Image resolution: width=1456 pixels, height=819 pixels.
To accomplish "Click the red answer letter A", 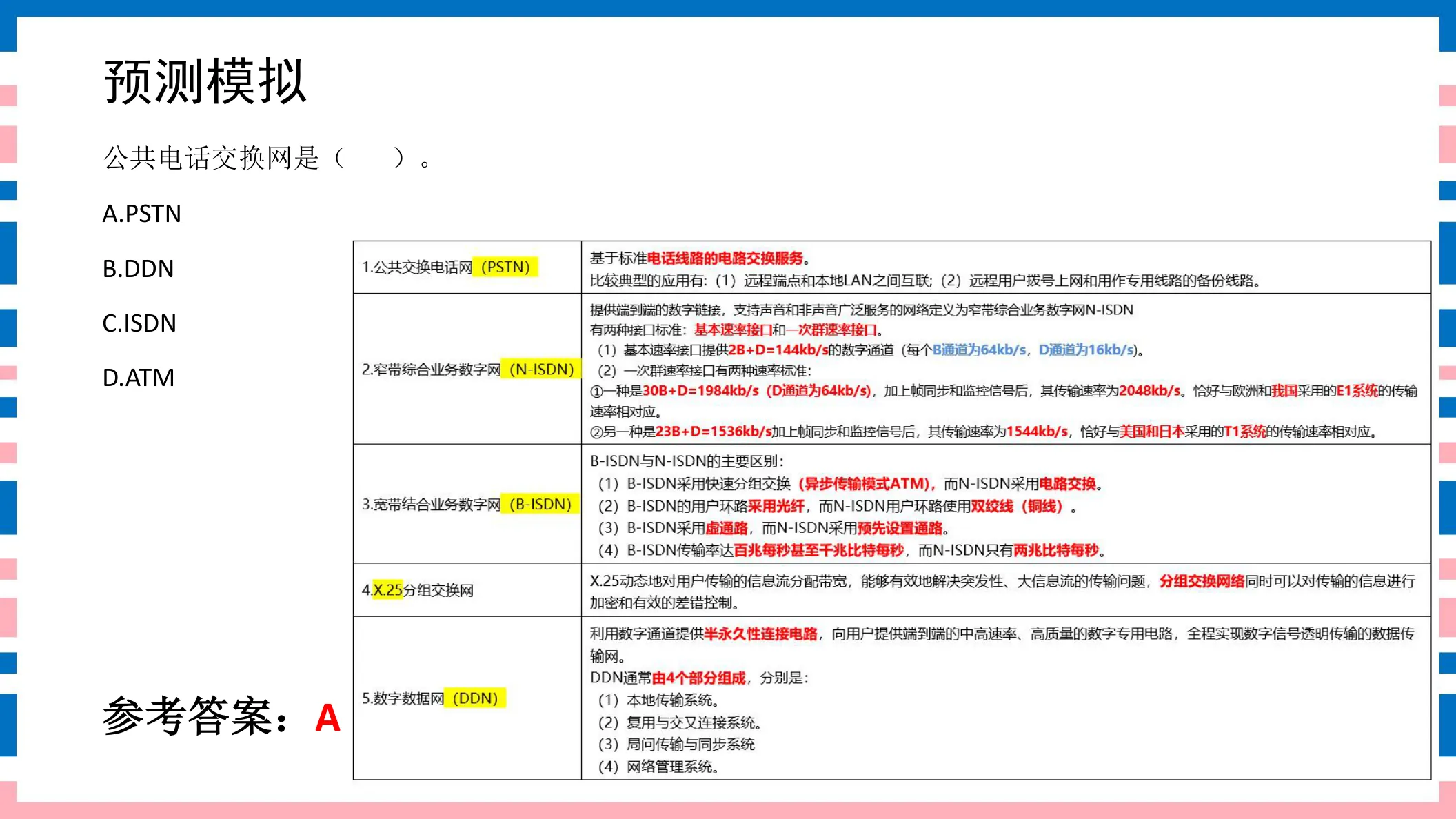I will click(327, 718).
